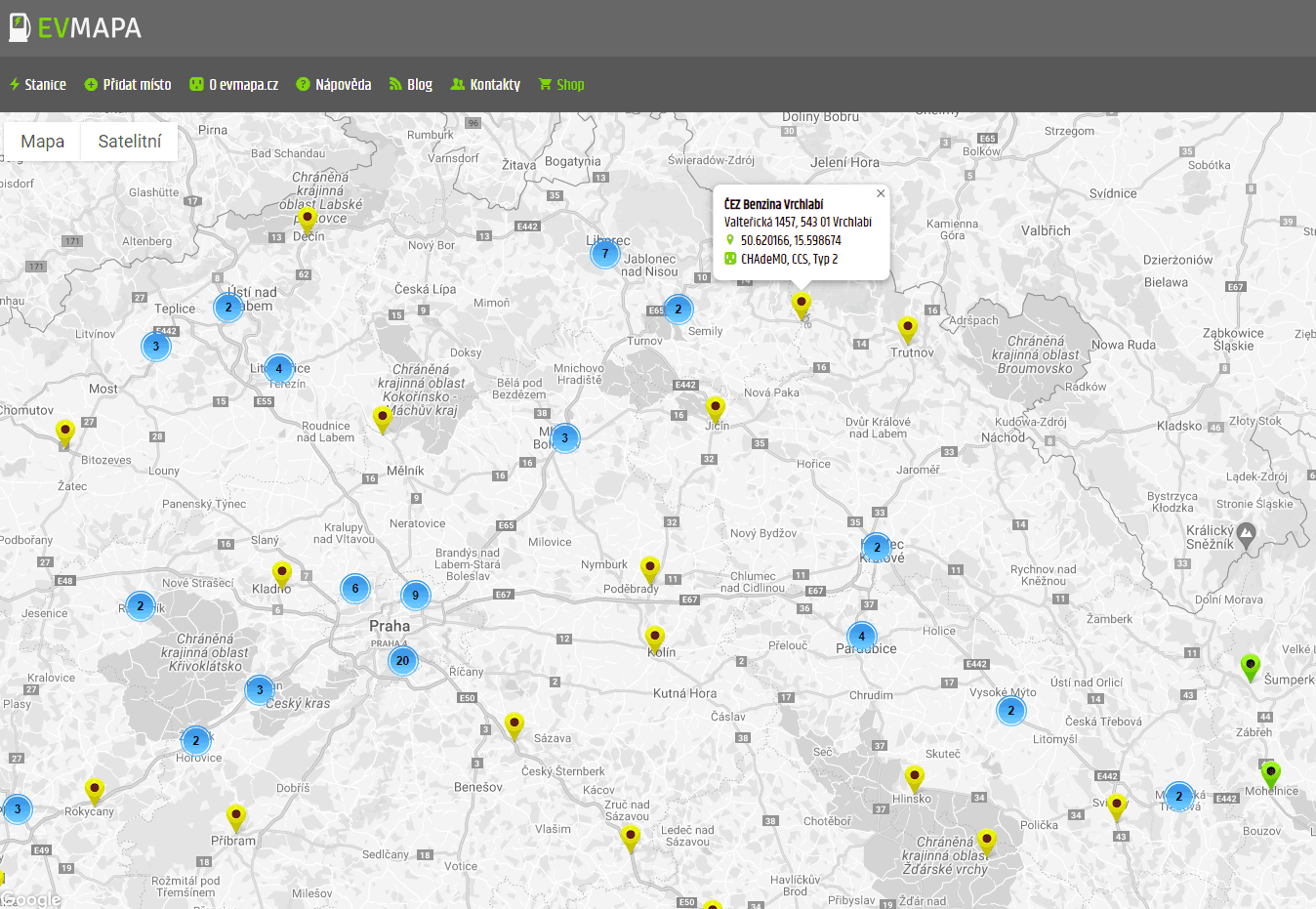Expand the cluster of 3 near Teplice
The width and height of the screenshot is (1316, 909).
(156, 347)
